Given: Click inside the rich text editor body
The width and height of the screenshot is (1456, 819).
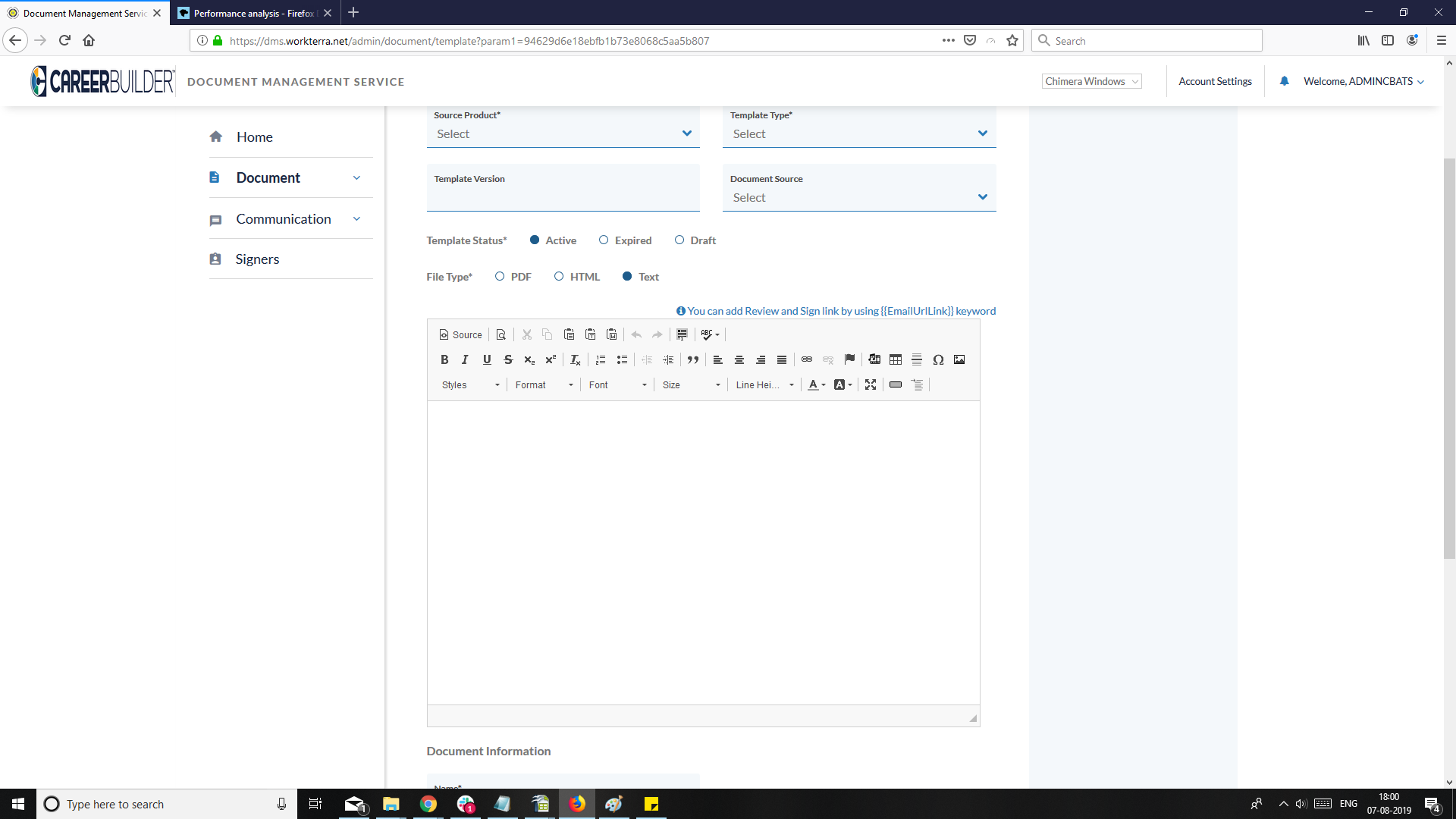Looking at the screenshot, I should pyautogui.click(x=703, y=553).
